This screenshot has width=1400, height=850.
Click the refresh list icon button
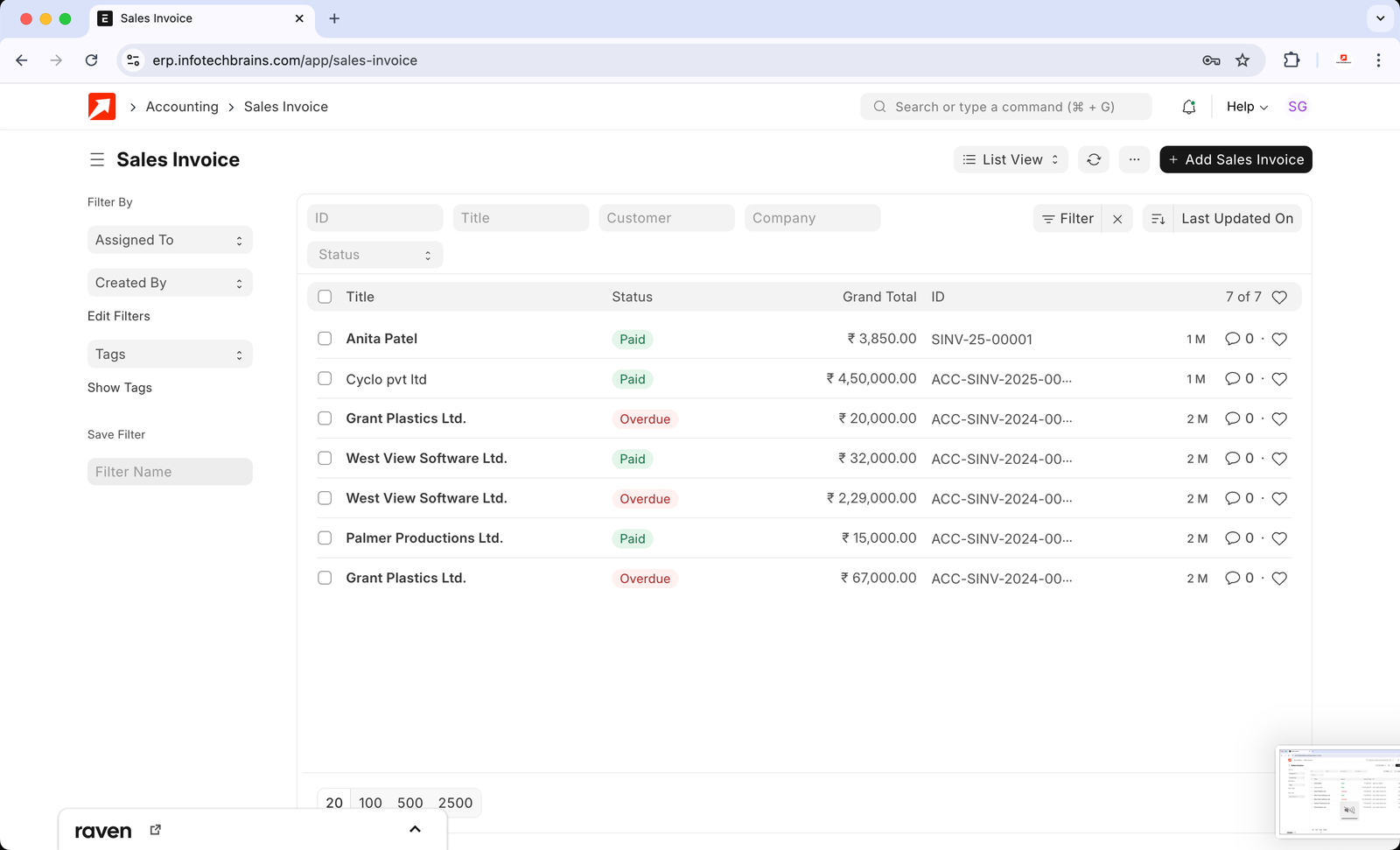[x=1094, y=159]
